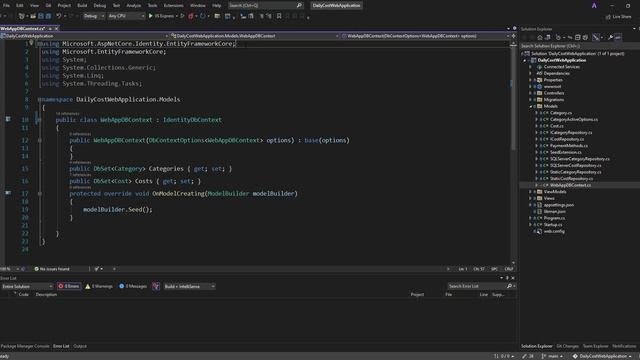Screen dimensions: 640x360
Task: Open the Any CPU platform dropdown
Action: pos(126,16)
